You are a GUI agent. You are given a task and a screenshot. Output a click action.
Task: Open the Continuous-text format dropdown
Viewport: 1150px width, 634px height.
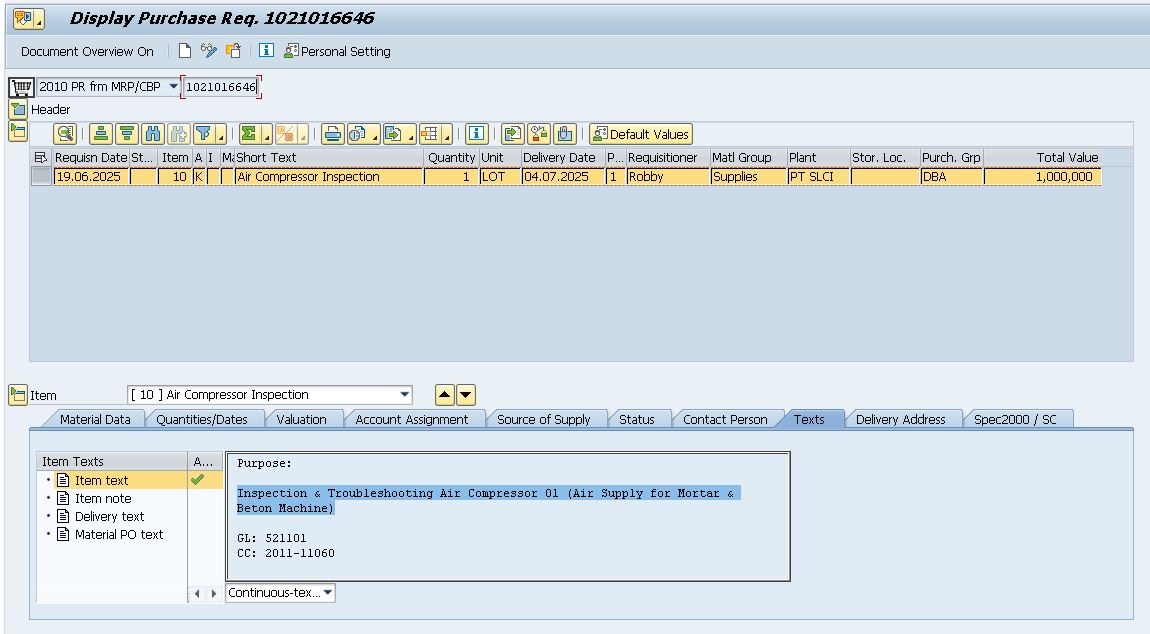click(328, 592)
